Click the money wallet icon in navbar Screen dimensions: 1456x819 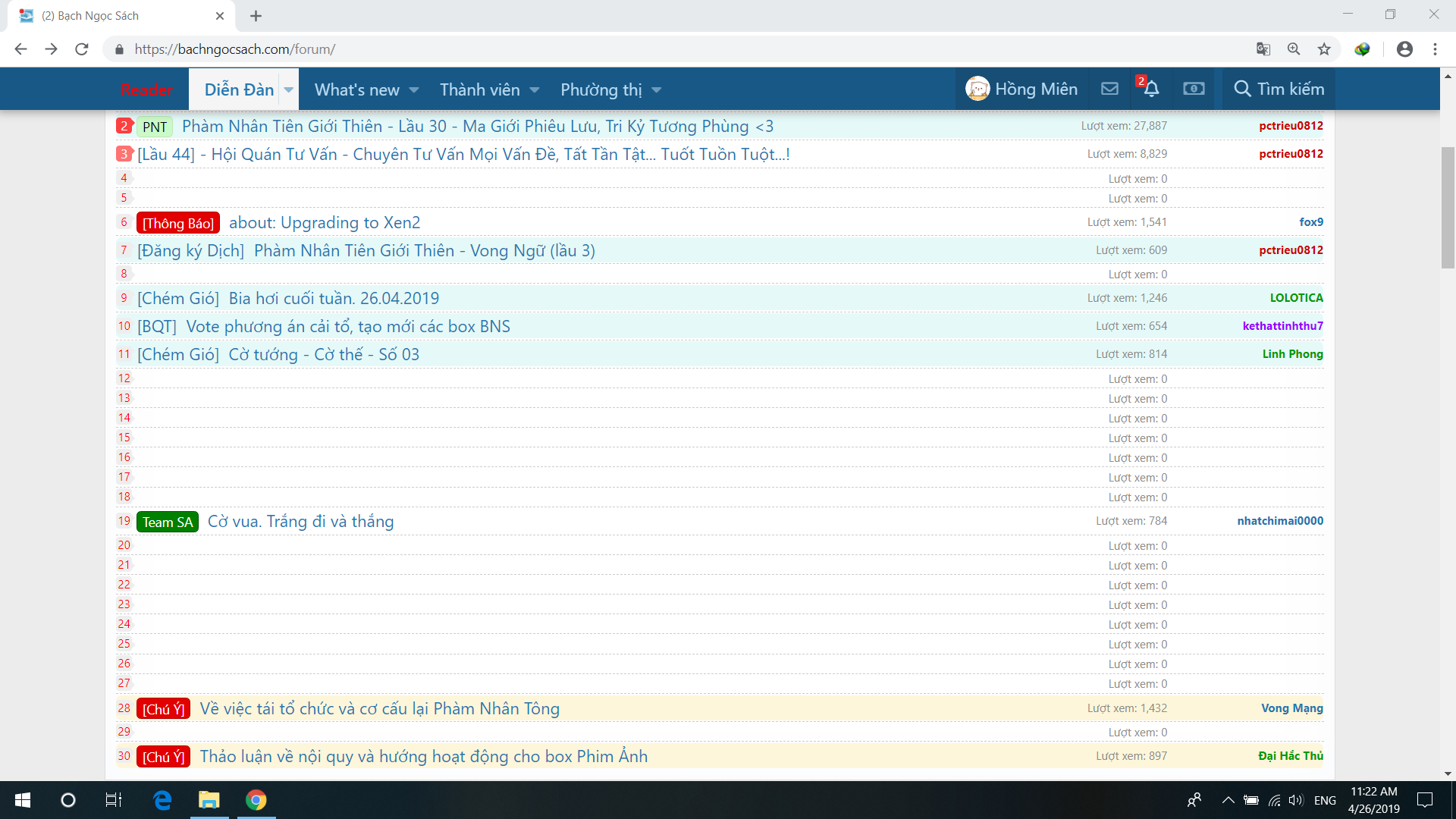pyautogui.click(x=1194, y=89)
